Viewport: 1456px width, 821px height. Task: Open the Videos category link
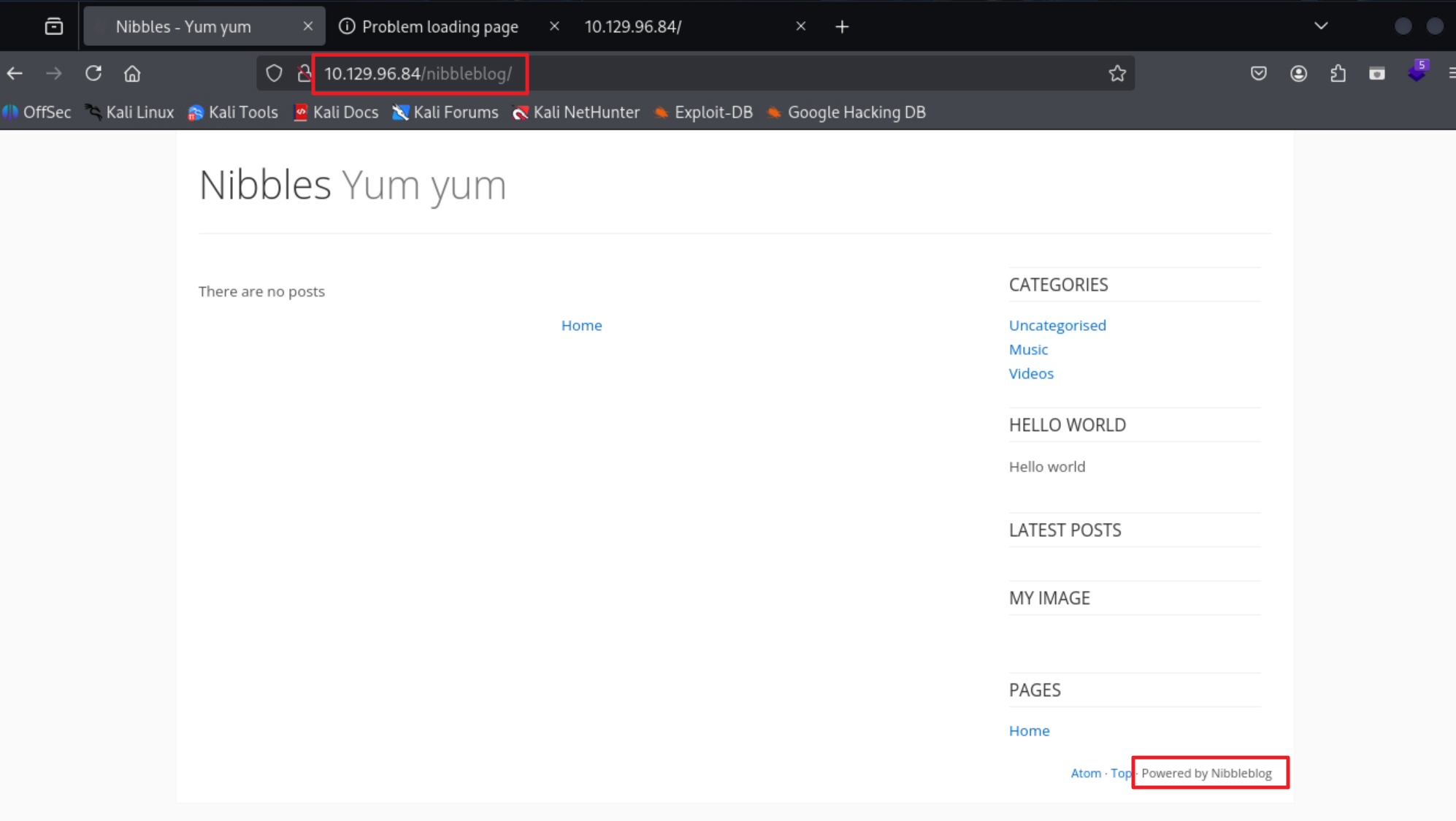click(x=1030, y=373)
